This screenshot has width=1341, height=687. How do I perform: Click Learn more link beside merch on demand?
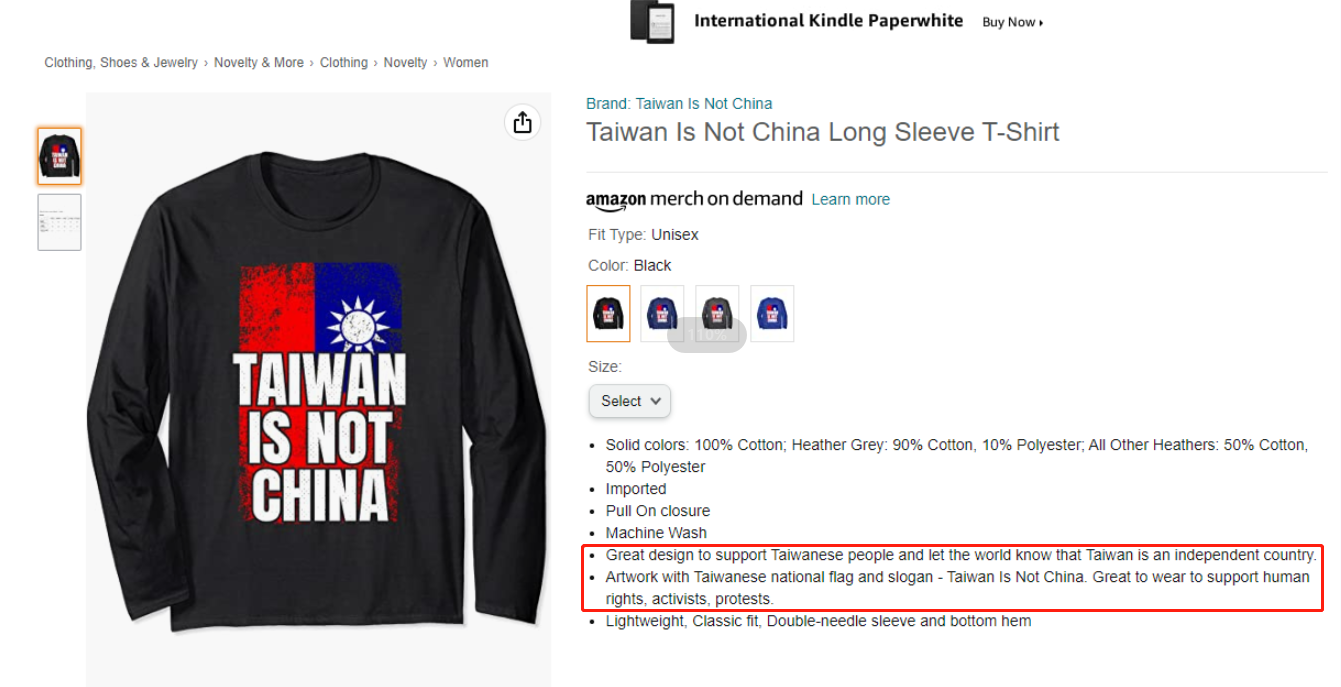tap(850, 200)
